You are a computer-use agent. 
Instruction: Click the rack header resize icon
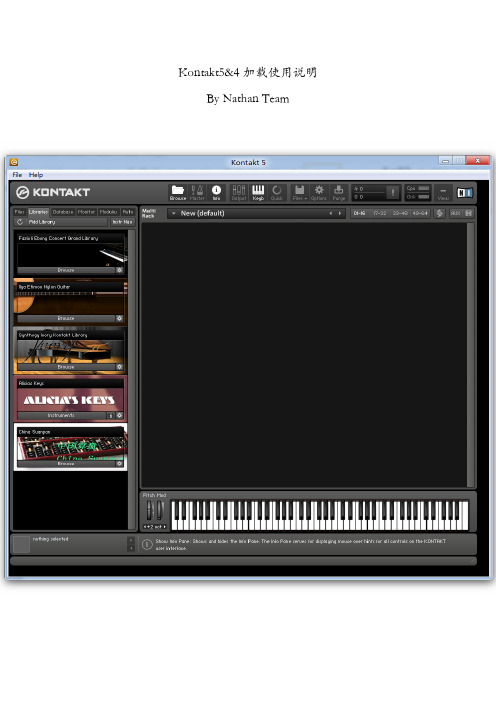[469, 214]
